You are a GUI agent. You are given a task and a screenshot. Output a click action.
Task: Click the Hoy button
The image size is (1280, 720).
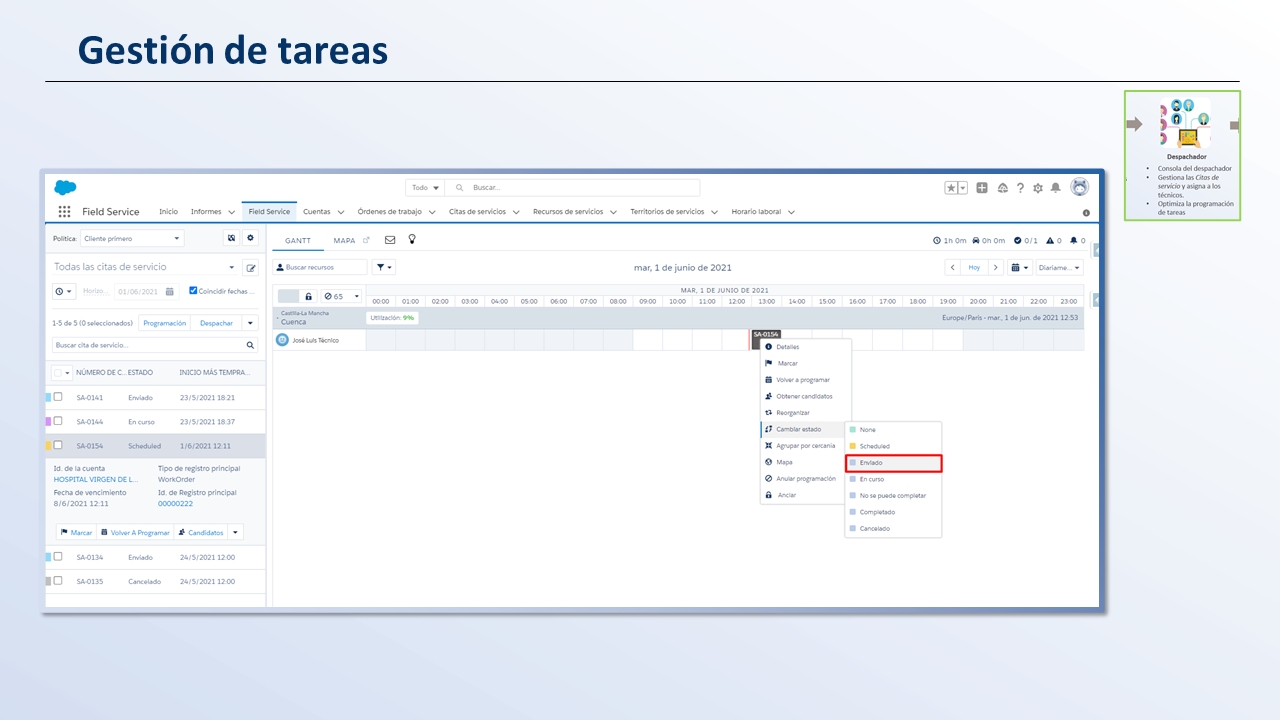click(974, 268)
